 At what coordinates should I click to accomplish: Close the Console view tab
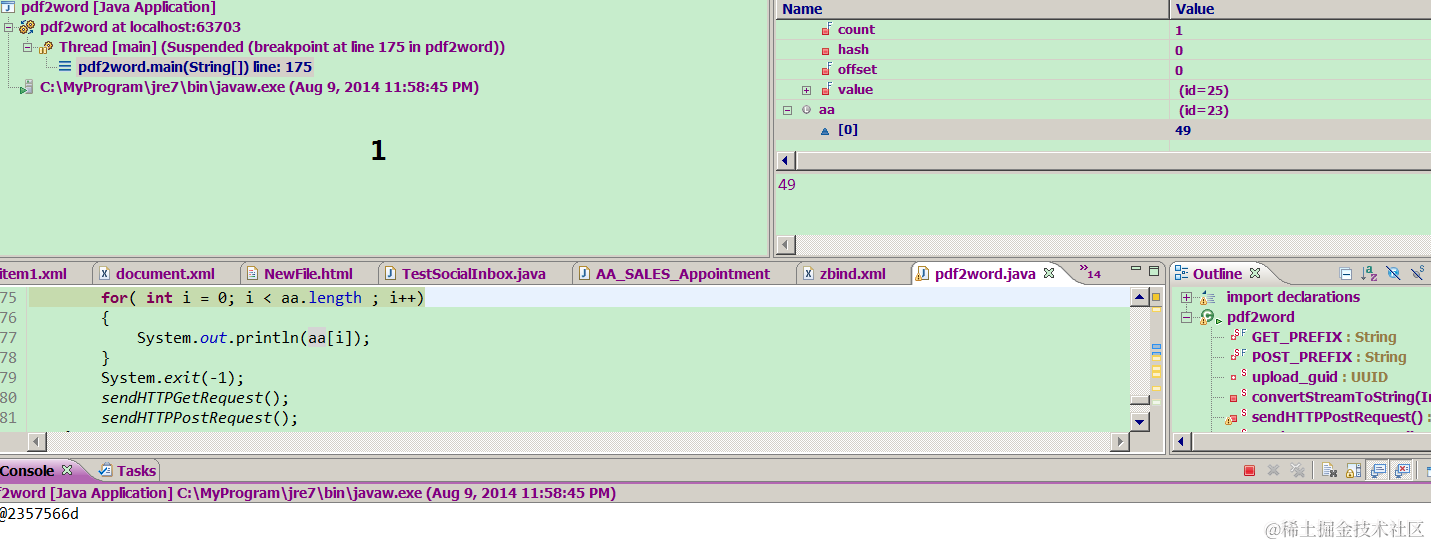coord(67,470)
